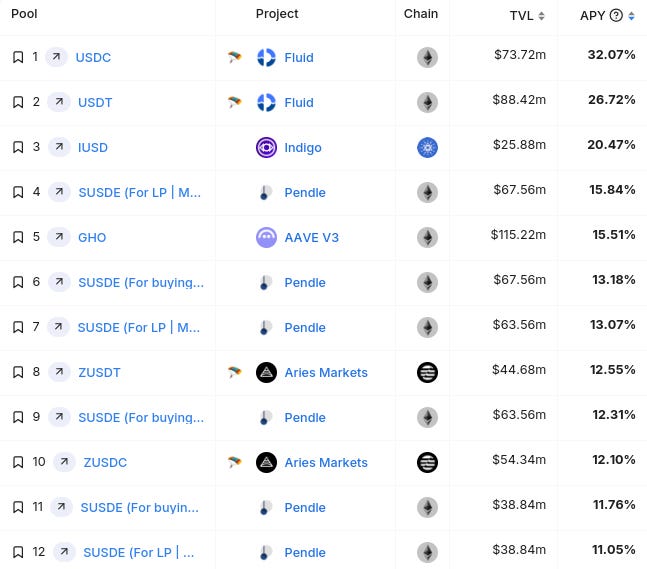Screen dimensions: 647x569
Task: Open SUSDE pool link in row 11
Action: 139,507
